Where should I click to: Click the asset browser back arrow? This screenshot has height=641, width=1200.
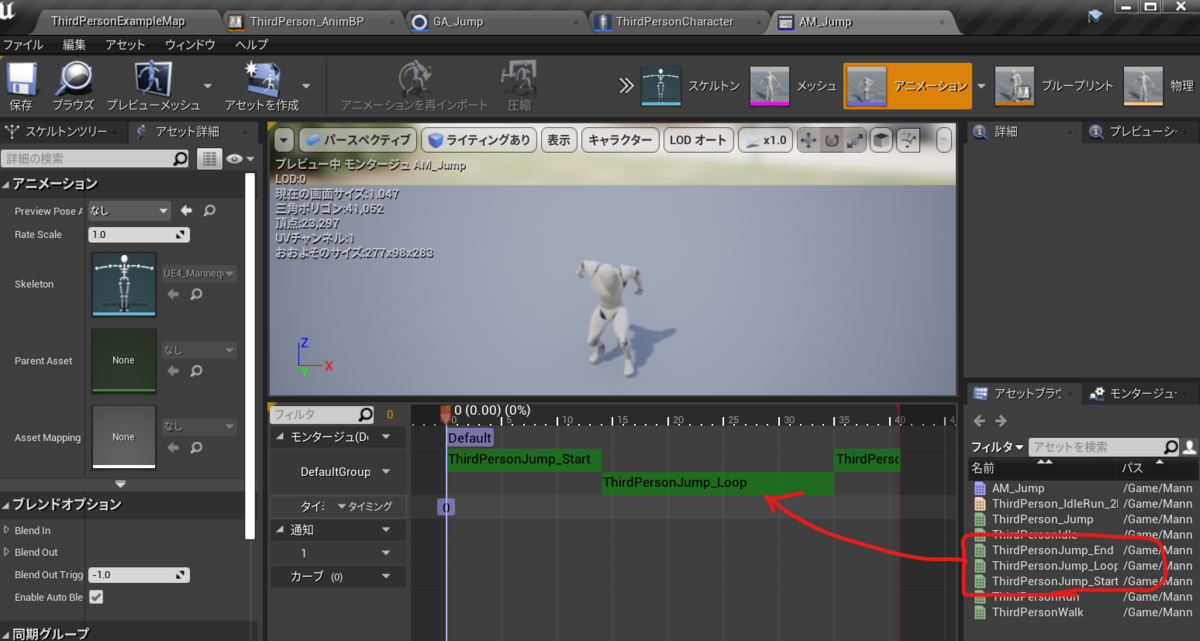tap(980, 421)
